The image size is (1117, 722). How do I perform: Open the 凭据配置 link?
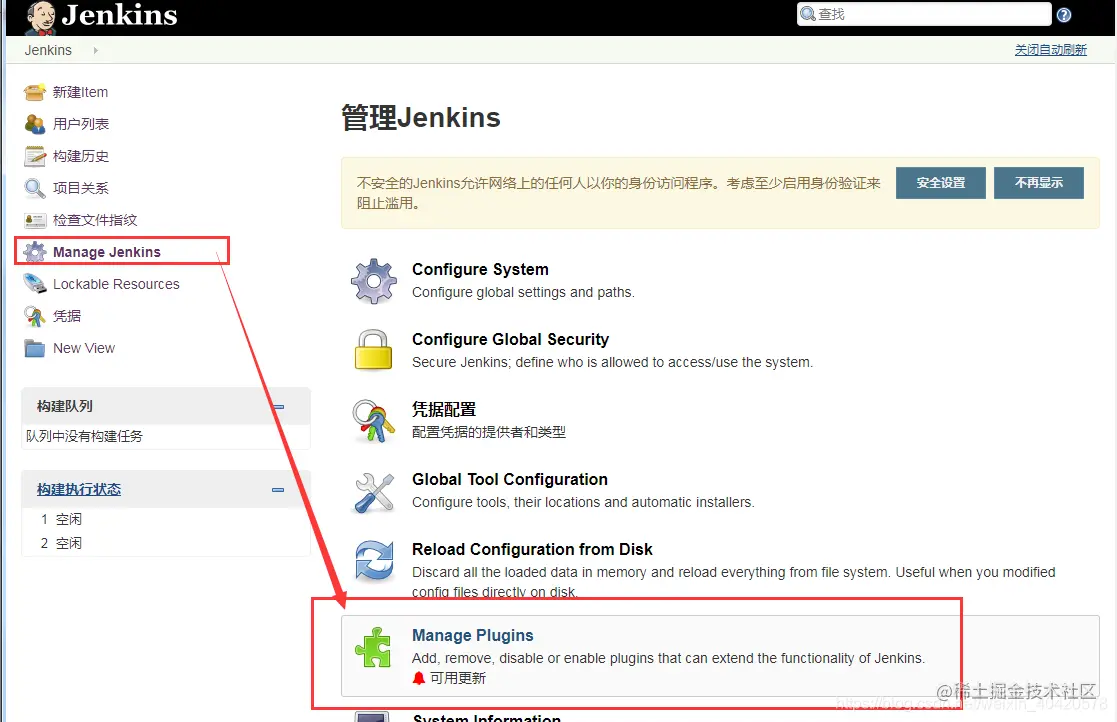(444, 409)
